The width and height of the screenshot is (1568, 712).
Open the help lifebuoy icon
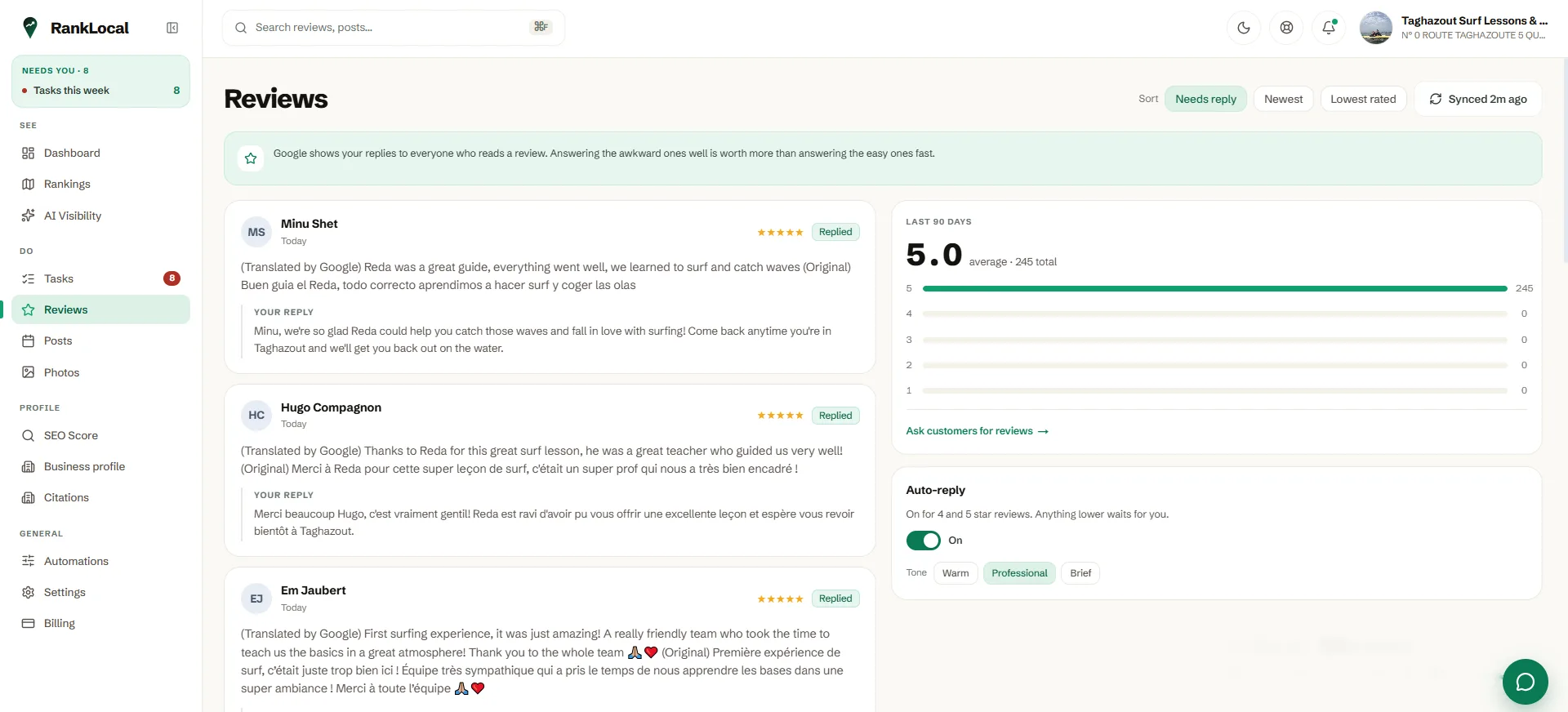point(1286,28)
